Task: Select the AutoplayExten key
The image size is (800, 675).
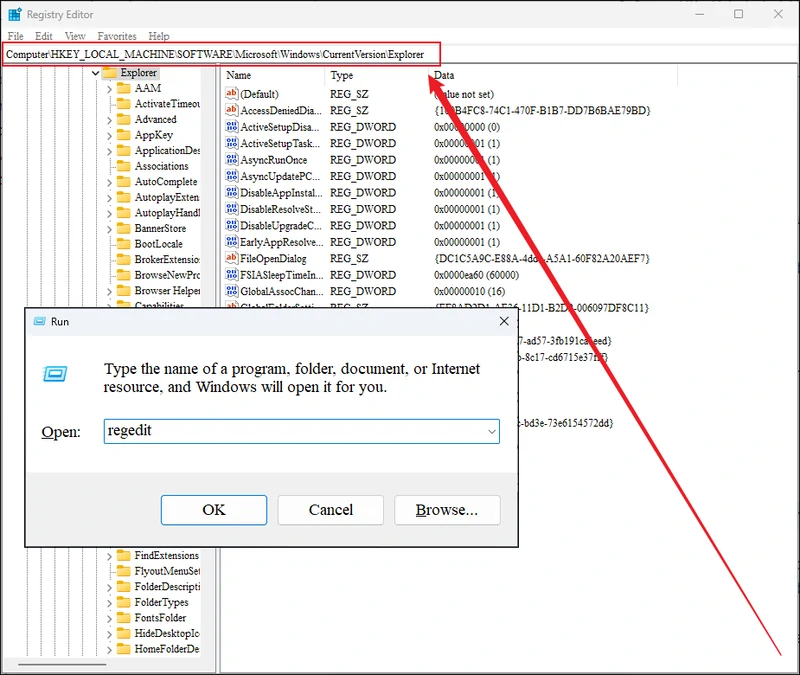Action: click(x=167, y=197)
